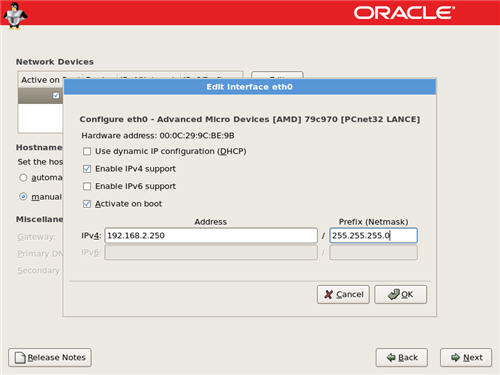This screenshot has width=500, height=375.
Task: Click the Configure eth0 heading text
Action: coord(250,119)
